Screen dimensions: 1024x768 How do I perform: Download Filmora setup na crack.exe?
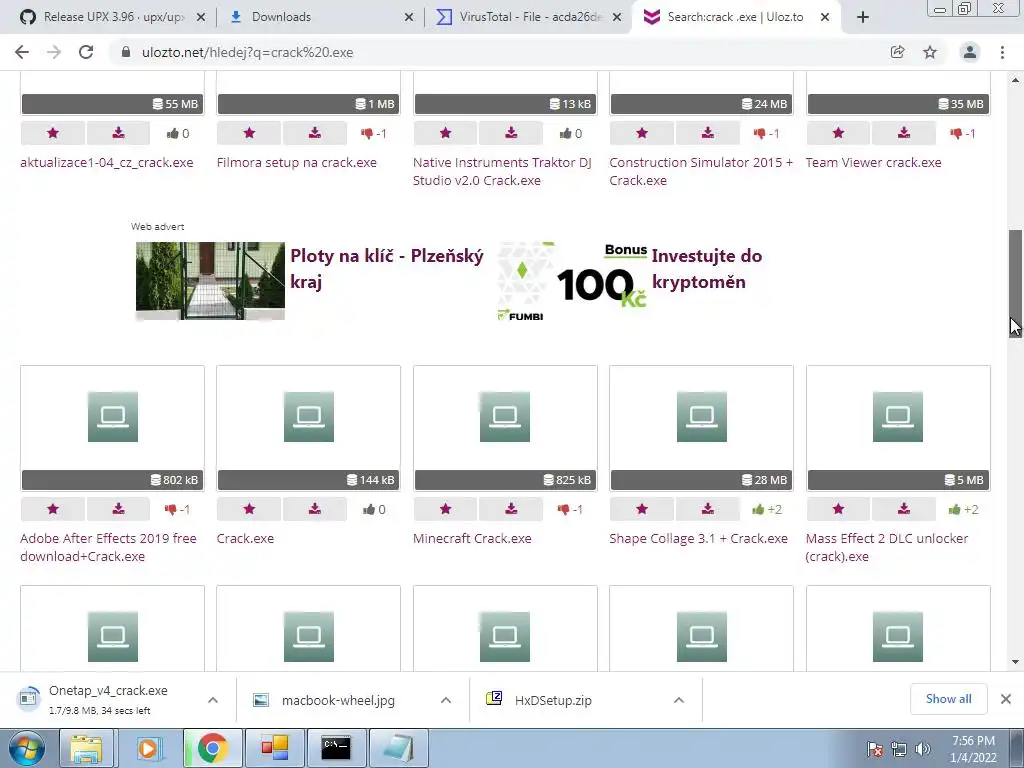(x=315, y=133)
